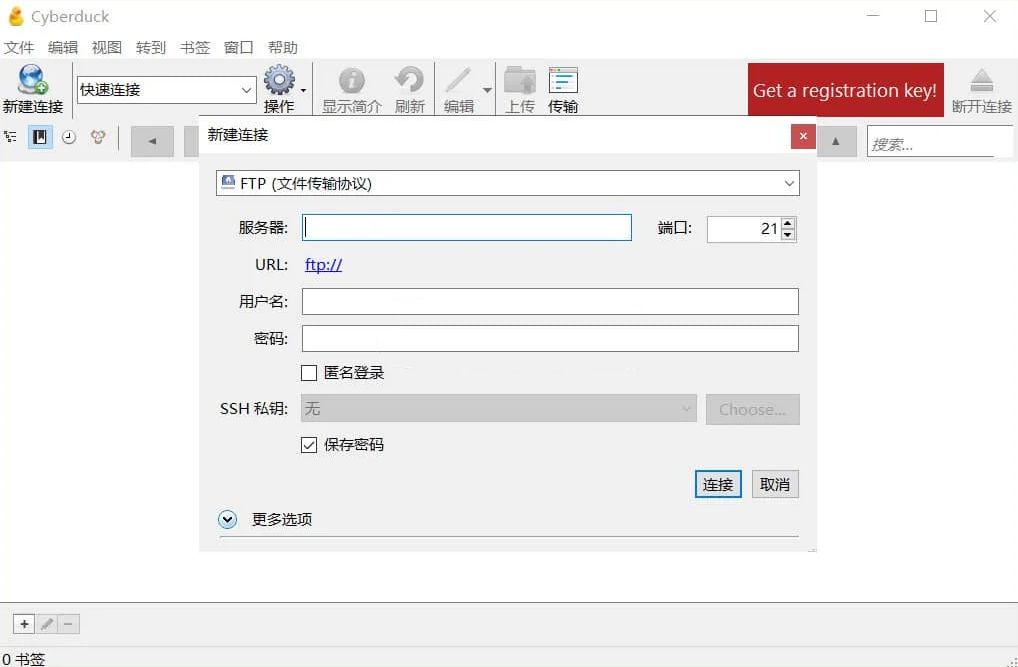Open the dropdown arrow next to 操作 gear

(x=303, y=90)
